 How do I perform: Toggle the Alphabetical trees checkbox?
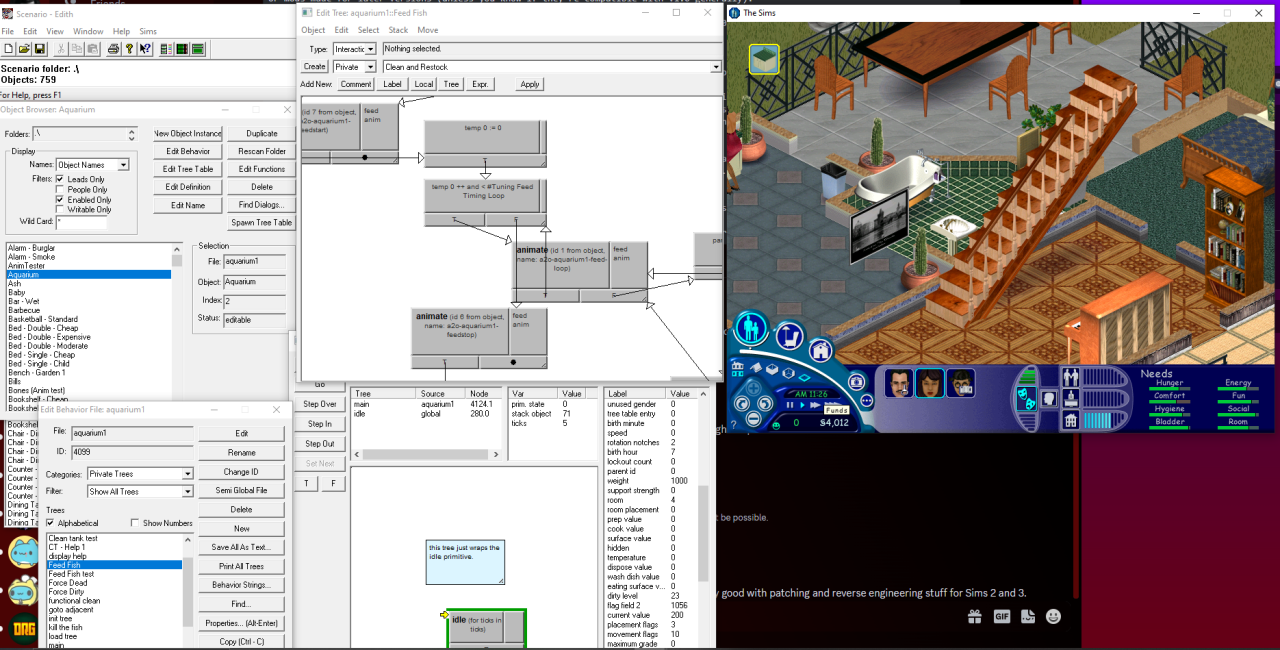[x=50, y=523]
